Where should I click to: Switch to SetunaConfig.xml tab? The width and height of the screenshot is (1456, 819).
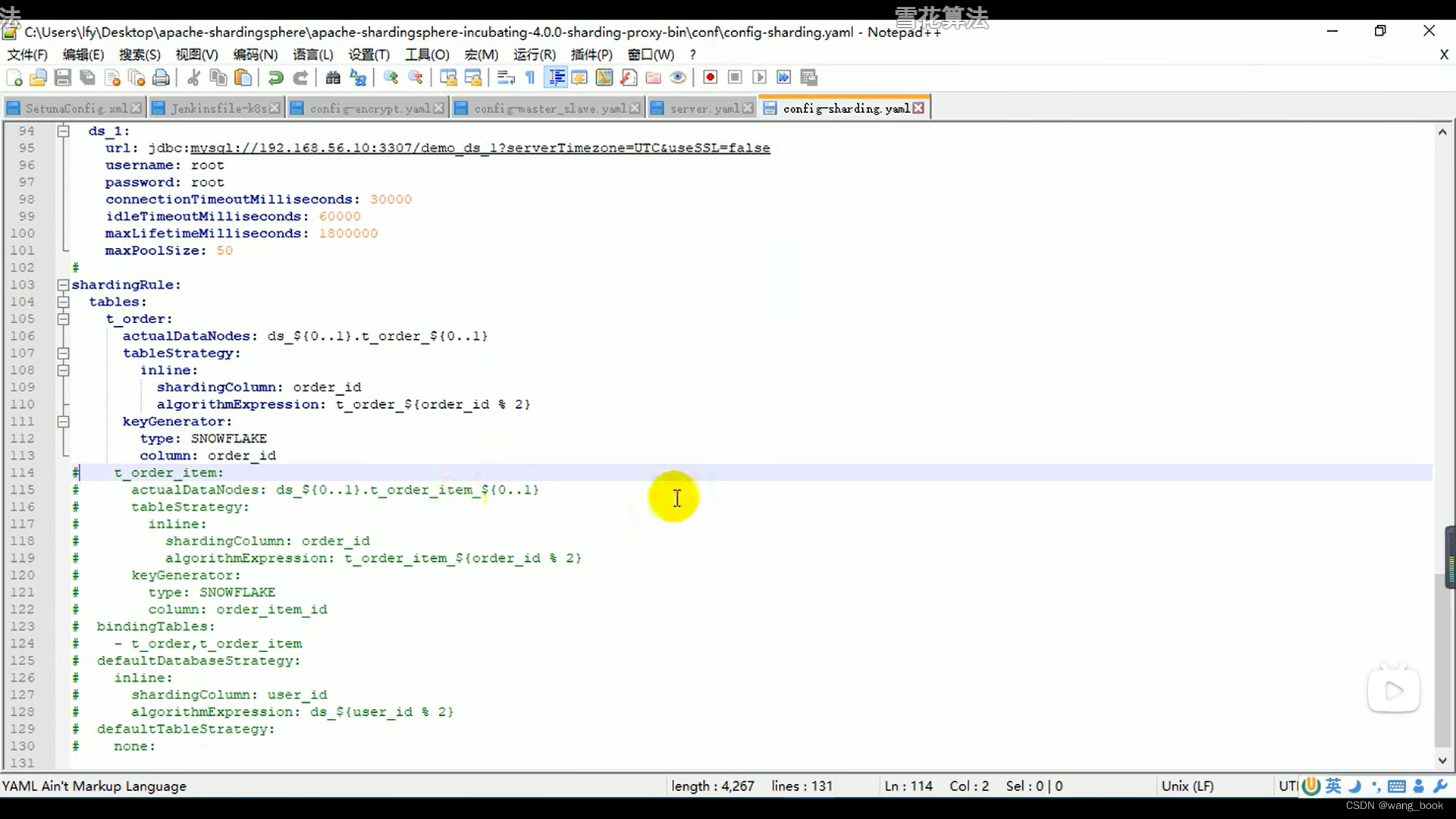click(x=76, y=108)
